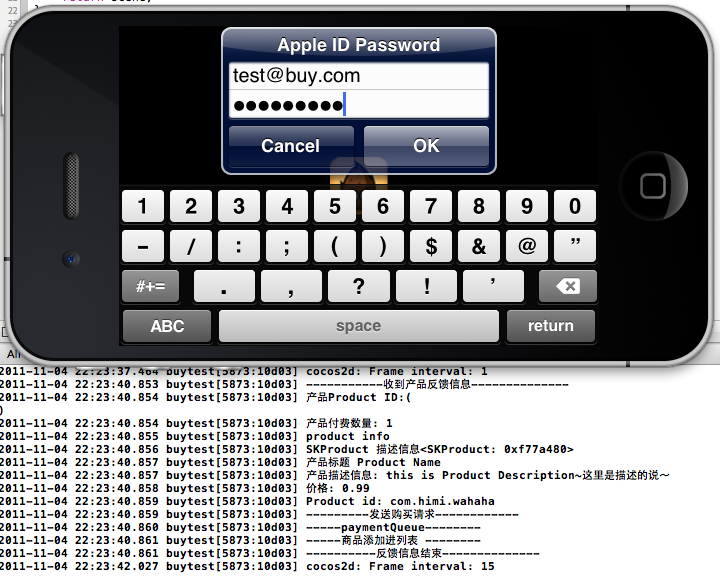720x581 pixels.
Task: Tap the 8 key
Action: [479, 206]
